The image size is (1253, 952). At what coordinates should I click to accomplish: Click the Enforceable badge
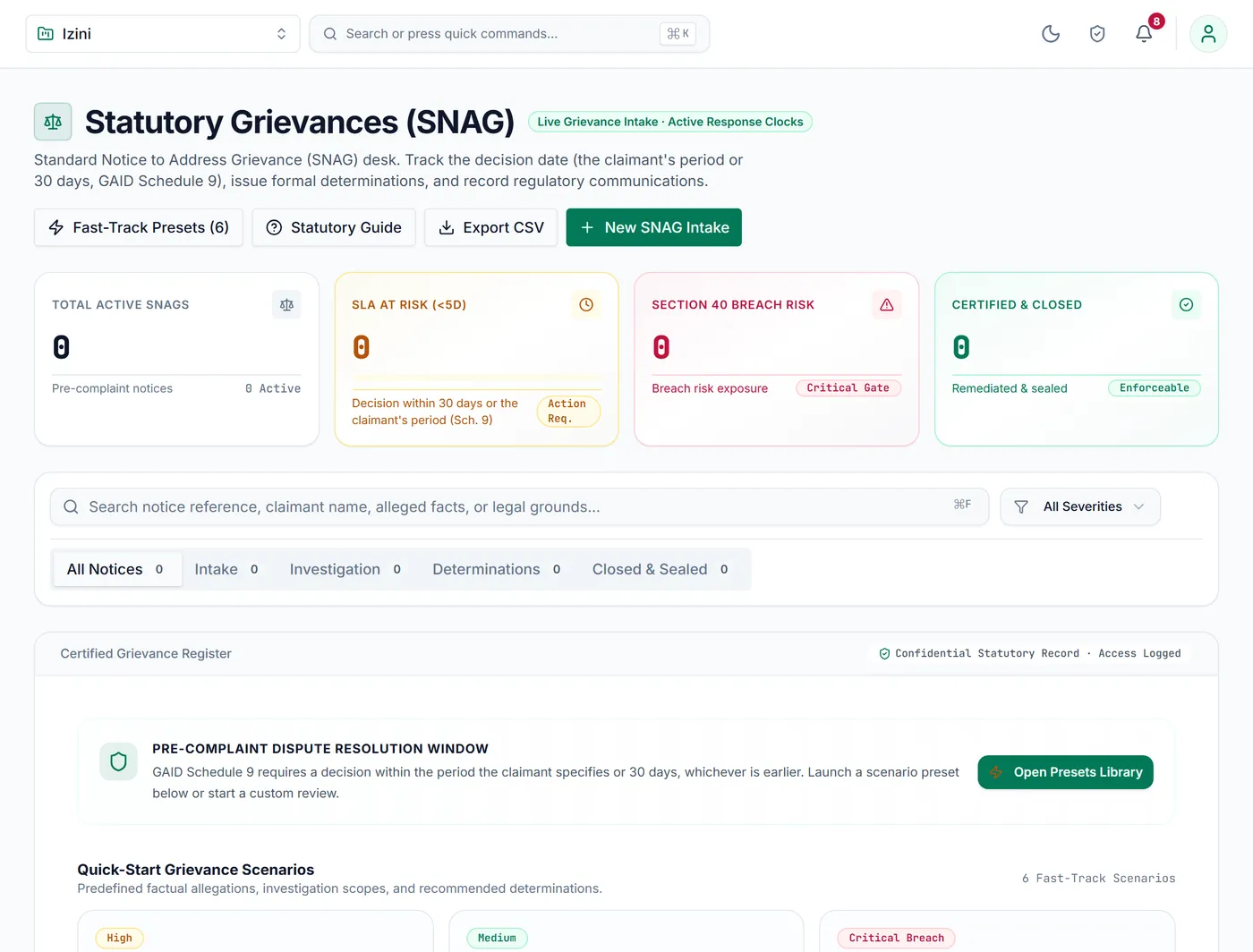point(1155,388)
